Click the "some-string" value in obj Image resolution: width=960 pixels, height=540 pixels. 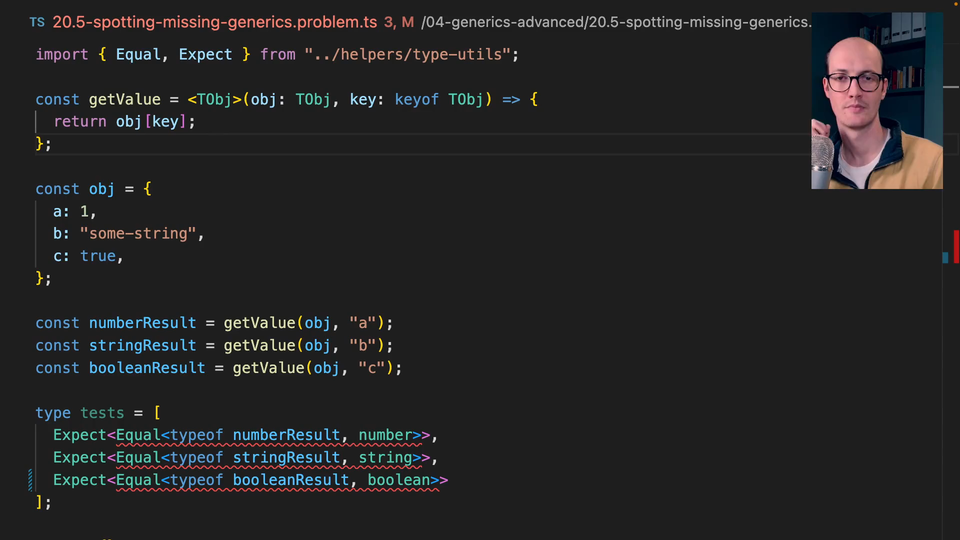(142, 233)
